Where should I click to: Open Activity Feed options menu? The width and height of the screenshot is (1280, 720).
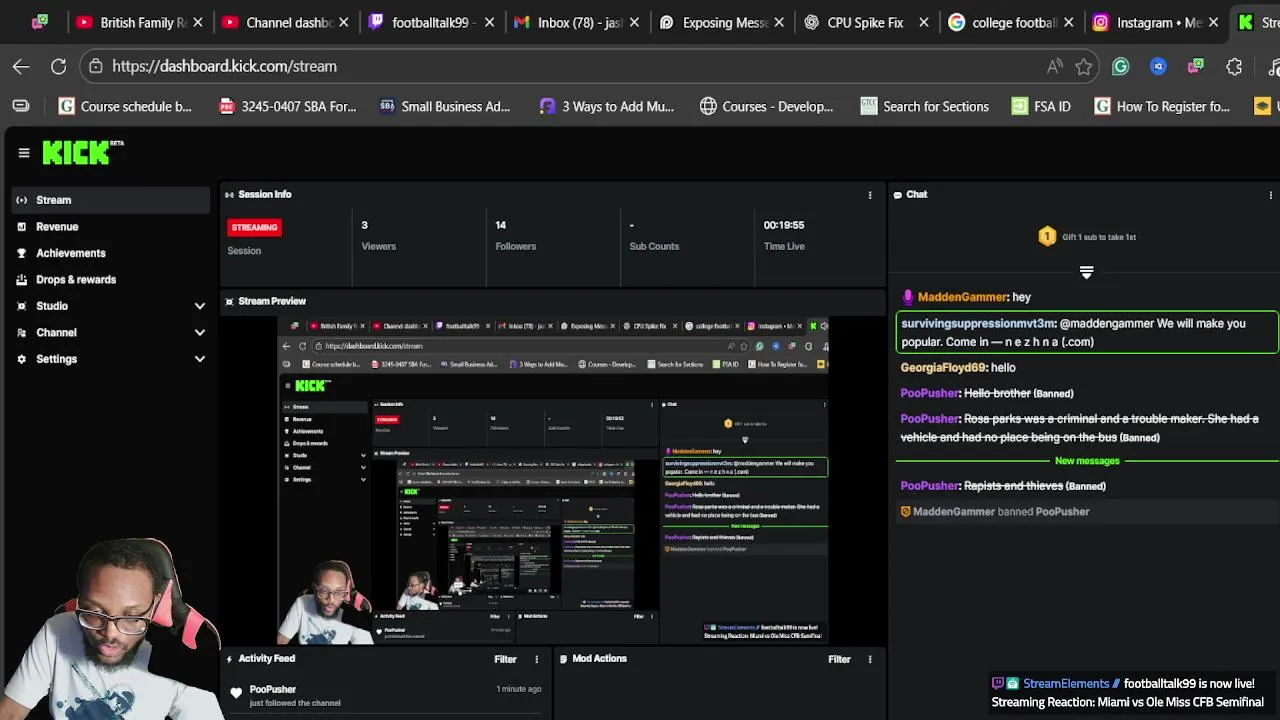[x=536, y=659]
